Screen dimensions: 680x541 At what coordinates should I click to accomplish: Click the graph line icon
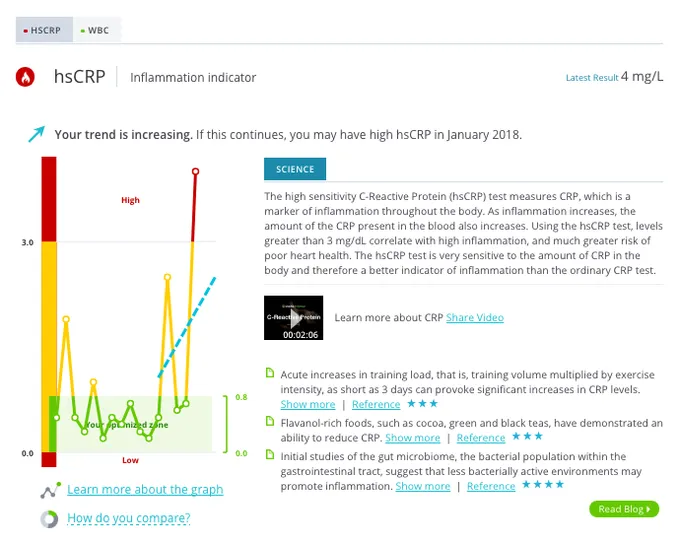pos(49,491)
